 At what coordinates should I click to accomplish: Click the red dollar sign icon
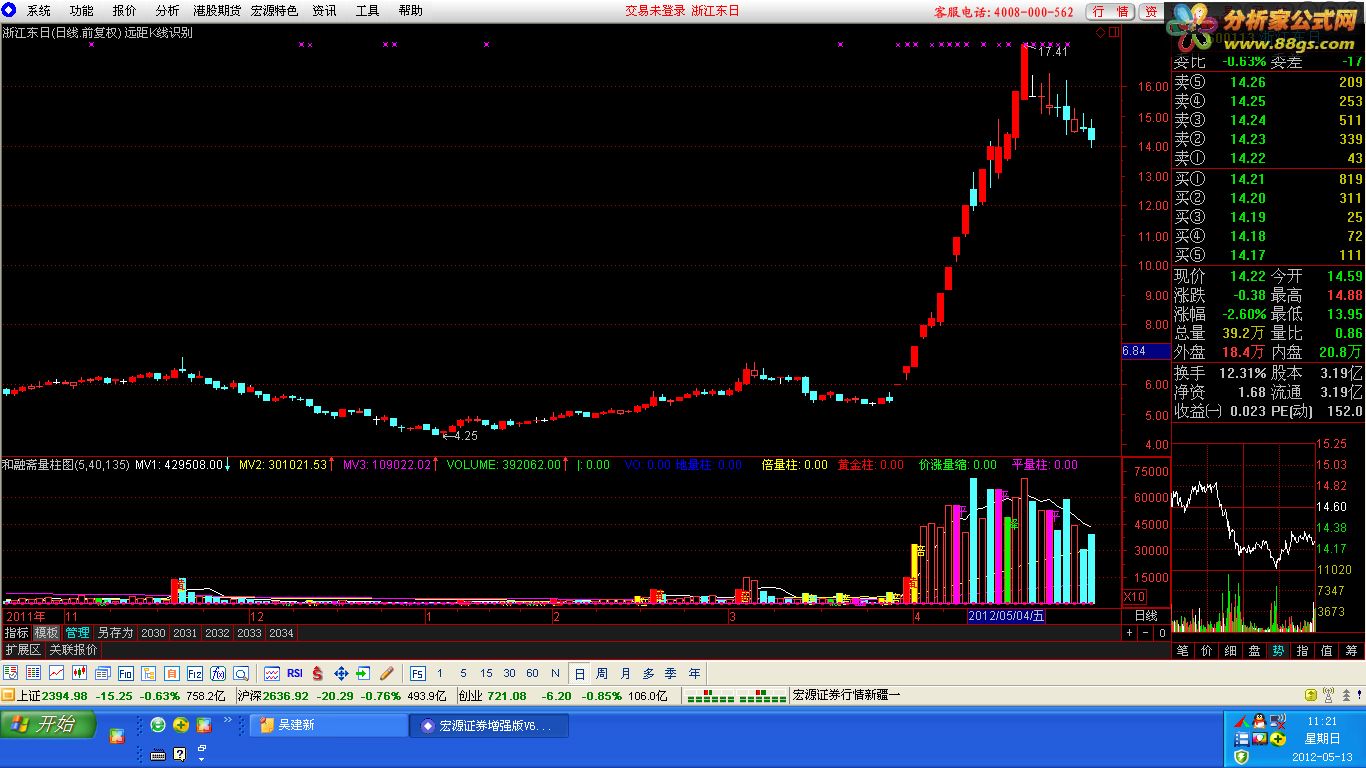pos(318,673)
